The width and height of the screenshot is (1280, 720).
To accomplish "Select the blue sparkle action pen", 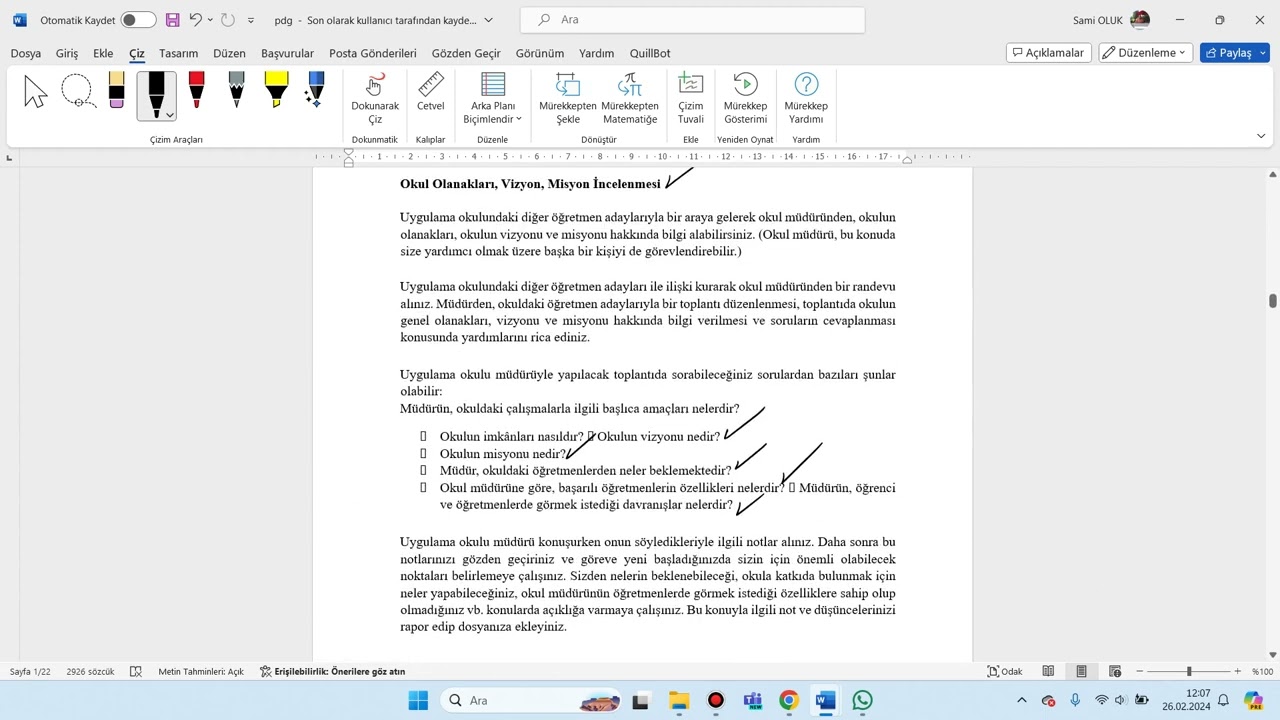I will tap(316, 91).
